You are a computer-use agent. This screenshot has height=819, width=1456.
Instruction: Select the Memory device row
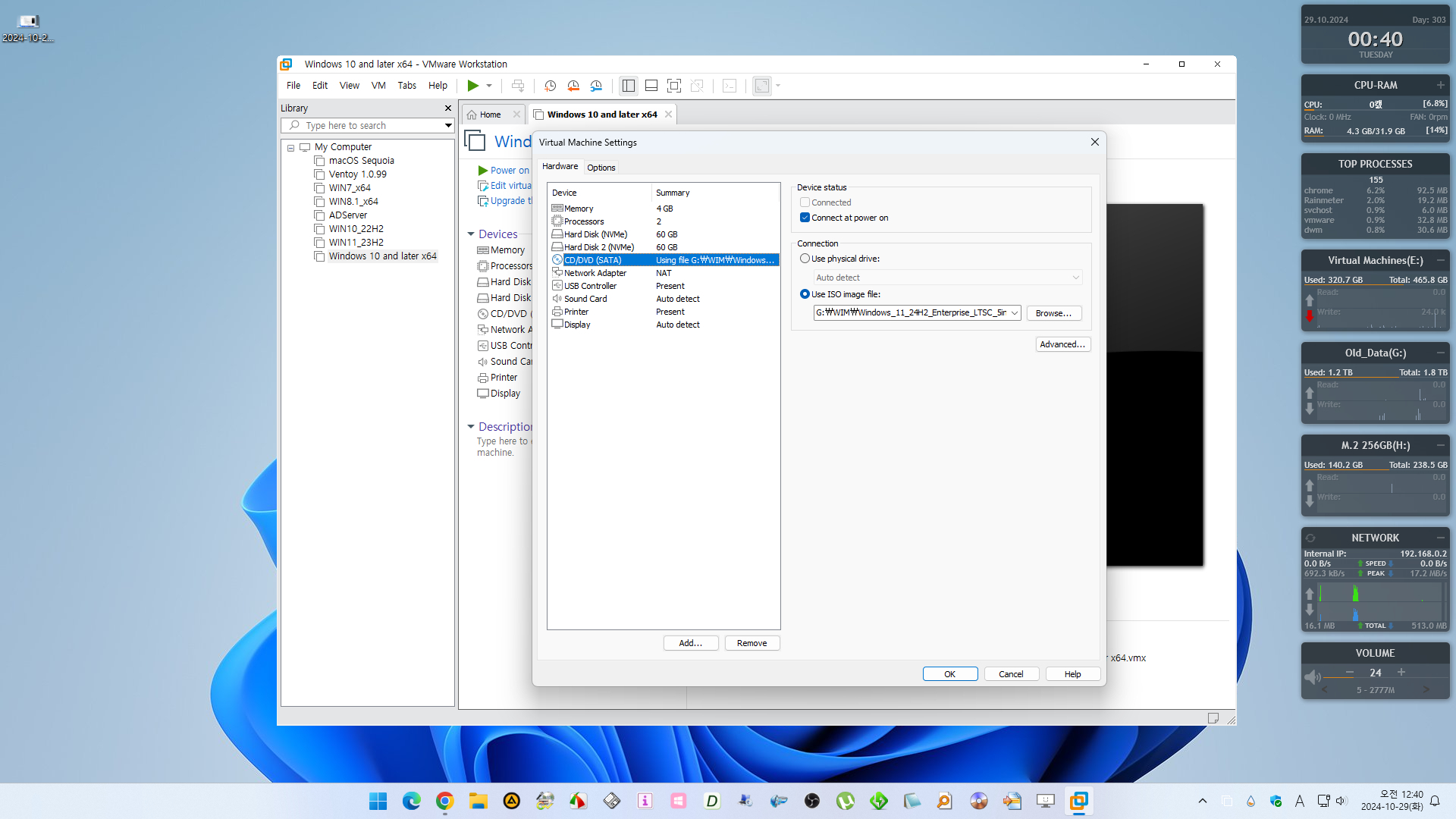(664, 209)
